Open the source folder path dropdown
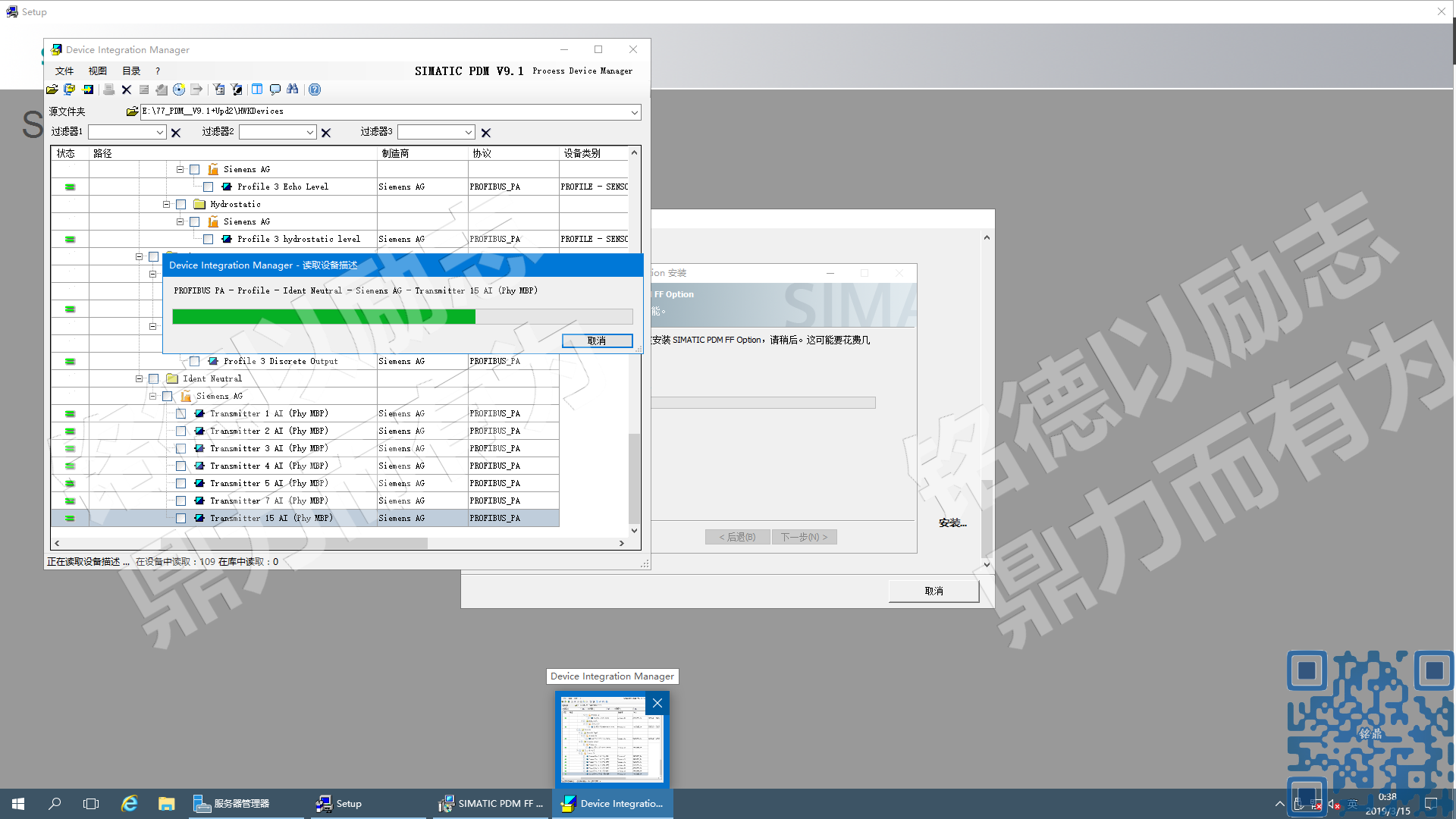Image resolution: width=1456 pixels, height=819 pixels. pyautogui.click(x=635, y=112)
